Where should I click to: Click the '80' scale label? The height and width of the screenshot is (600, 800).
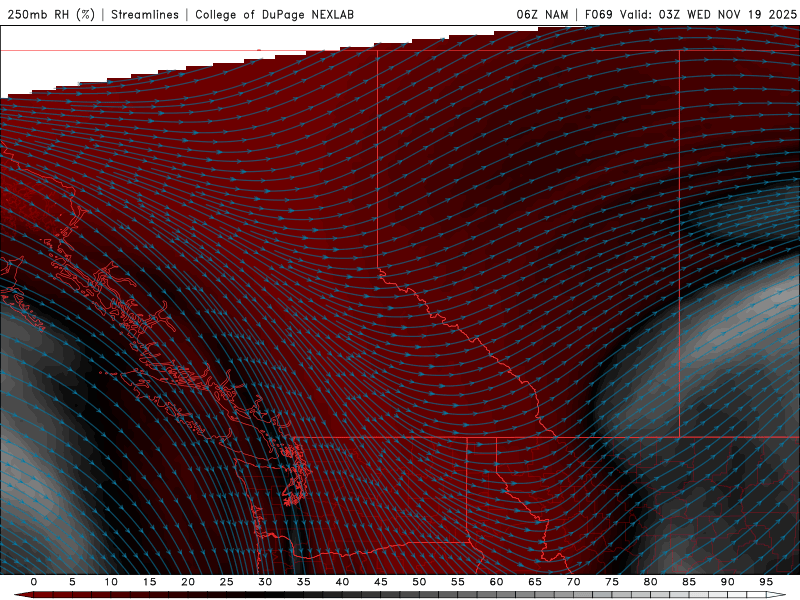coord(650,582)
